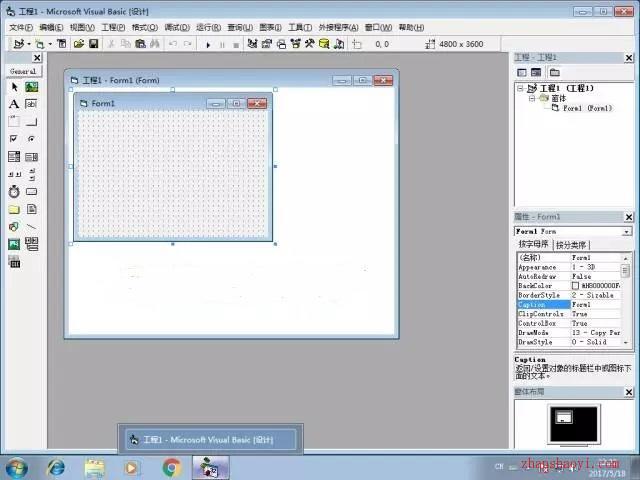Click the BackColor color swatch value

pos(576,286)
